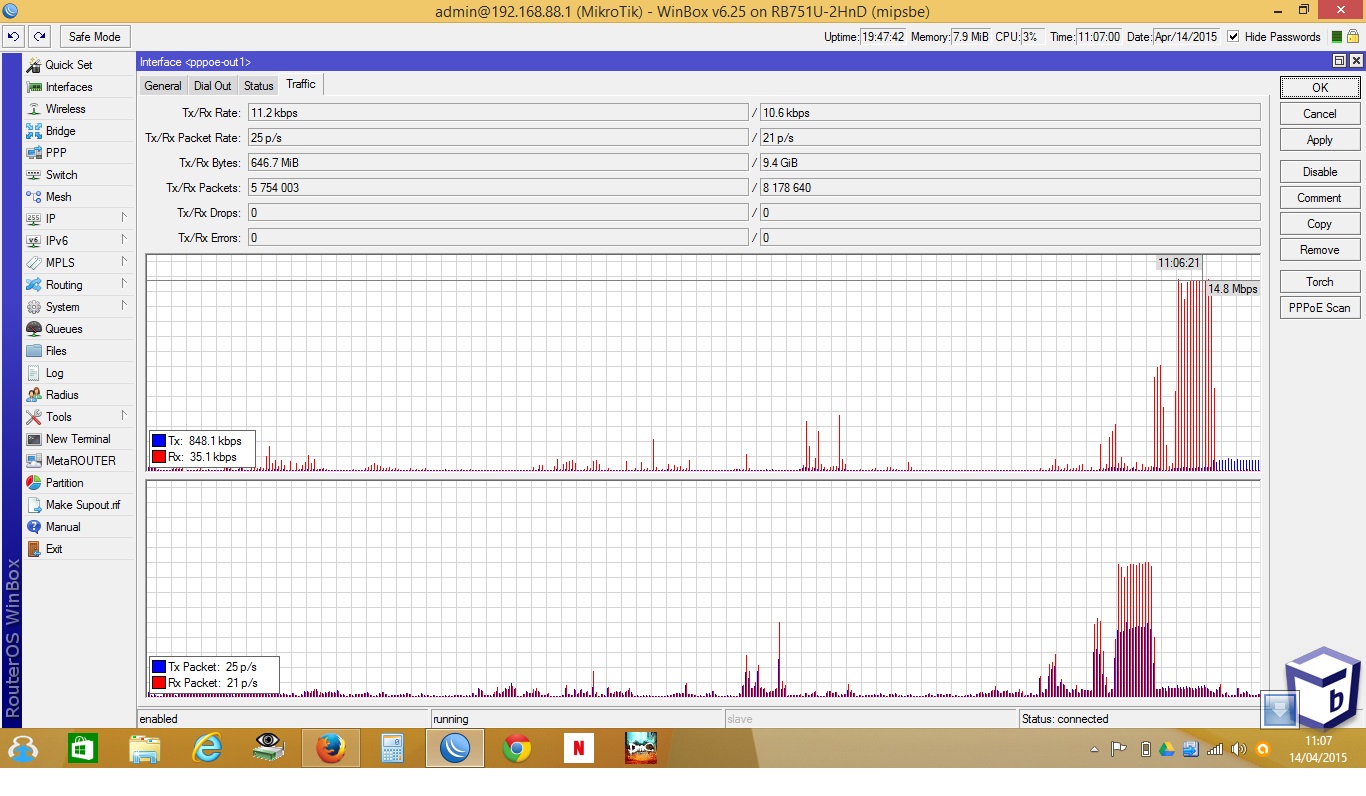Click the blue Tx Packet legend swatch
The height and width of the screenshot is (796, 1366).
159,667
